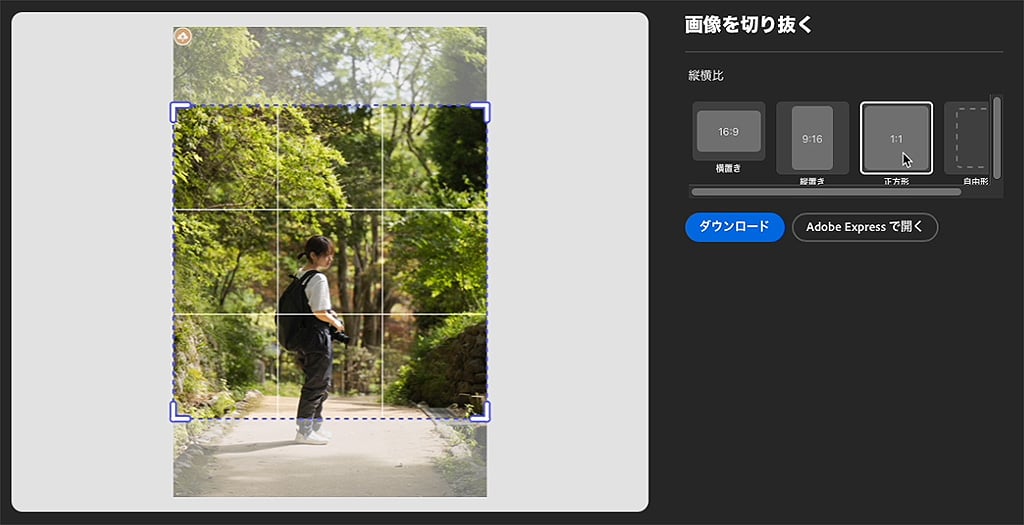Click the horizontal scrollbar under aspect ratios
Screen dimensions: 1024x525
pyautogui.click(x=826, y=192)
